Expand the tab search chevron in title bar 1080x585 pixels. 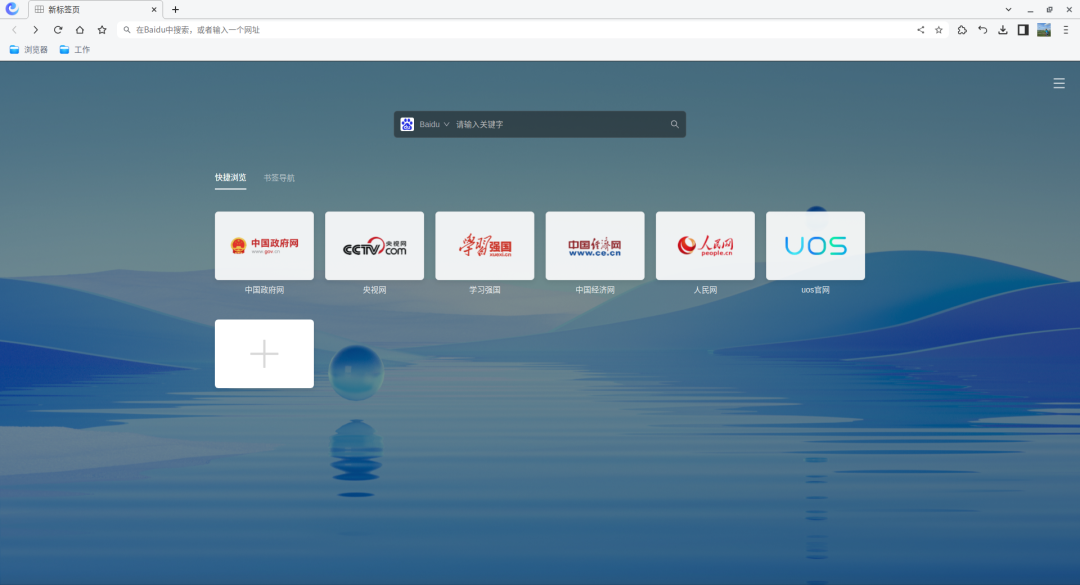(x=1008, y=10)
